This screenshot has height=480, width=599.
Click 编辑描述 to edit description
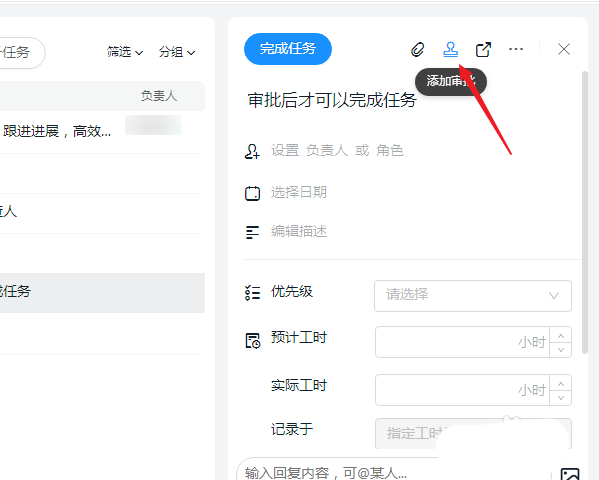[x=299, y=232]
